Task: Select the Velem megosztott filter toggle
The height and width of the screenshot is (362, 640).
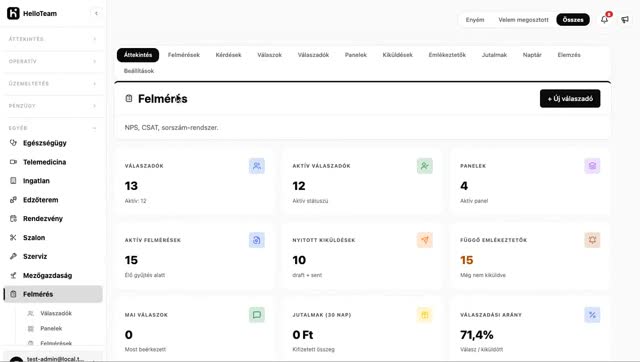Action: coord(523,20)
